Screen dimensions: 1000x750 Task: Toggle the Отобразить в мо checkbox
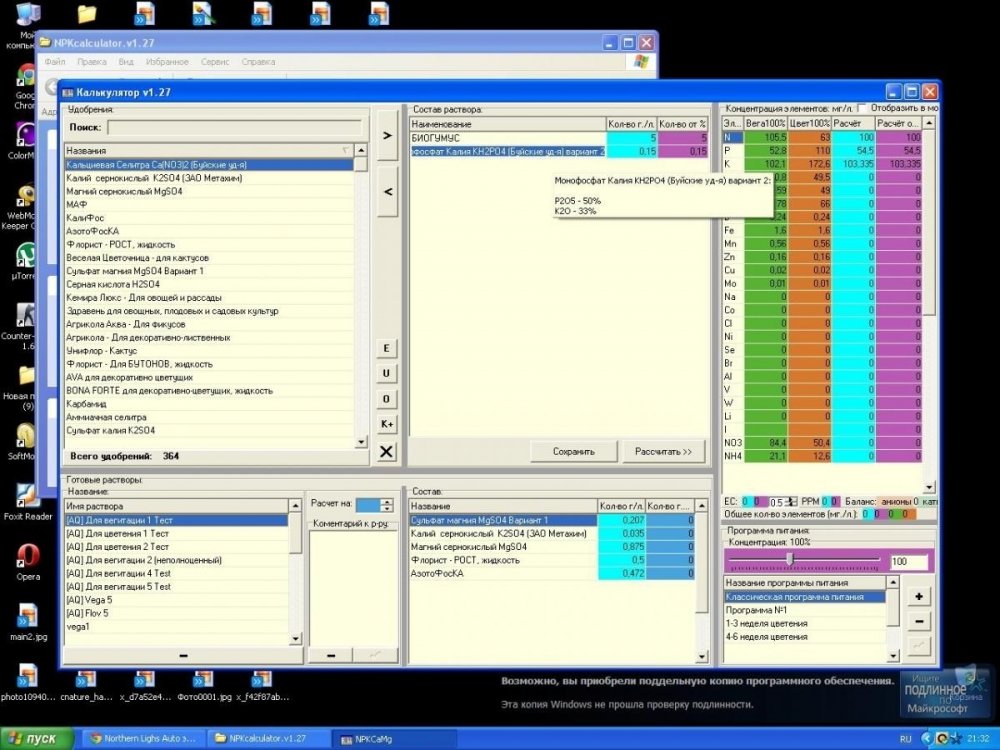pyautogui.click(x=862, y=108)
